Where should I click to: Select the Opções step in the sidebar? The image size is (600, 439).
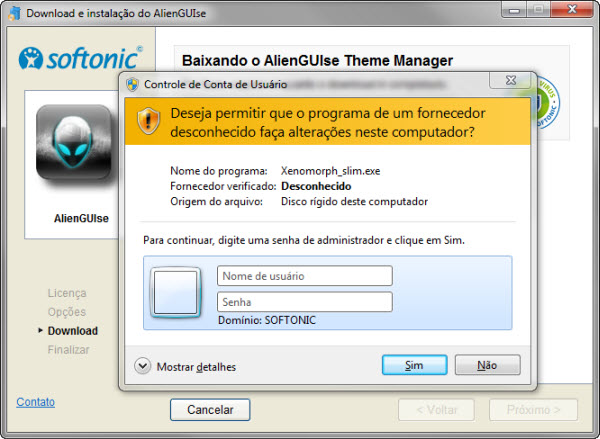[x=67, y=312]
